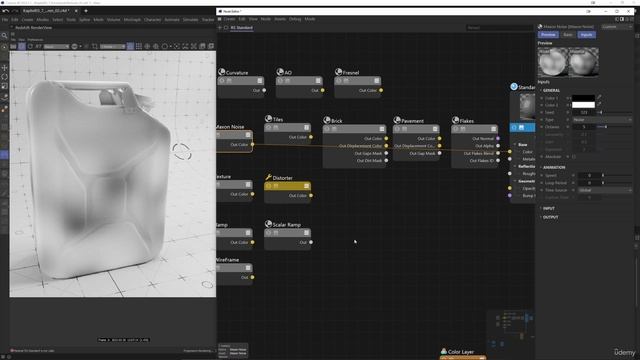
Task: Open the Node menu in Node Editor
Action: [x=266, y=19]
